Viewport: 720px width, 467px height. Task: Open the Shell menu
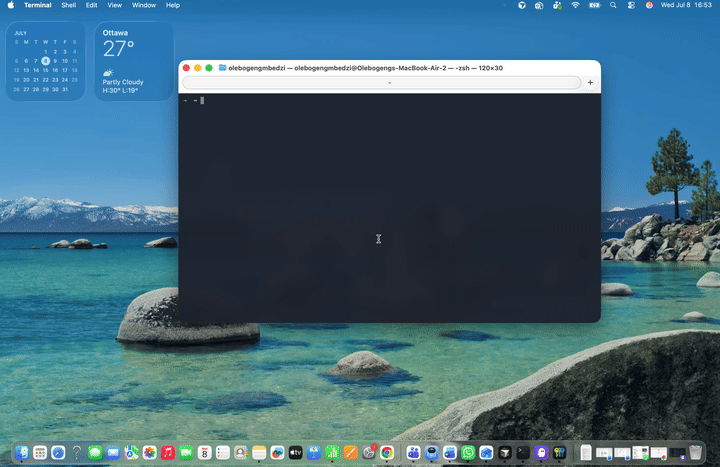click(68, 5)
